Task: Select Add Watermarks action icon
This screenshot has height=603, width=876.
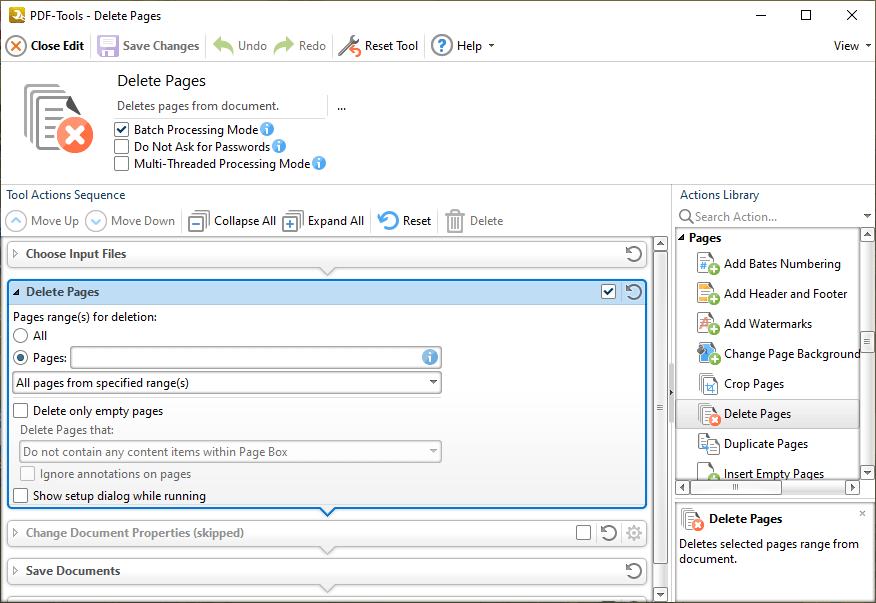Action: [x=708, y=324]
